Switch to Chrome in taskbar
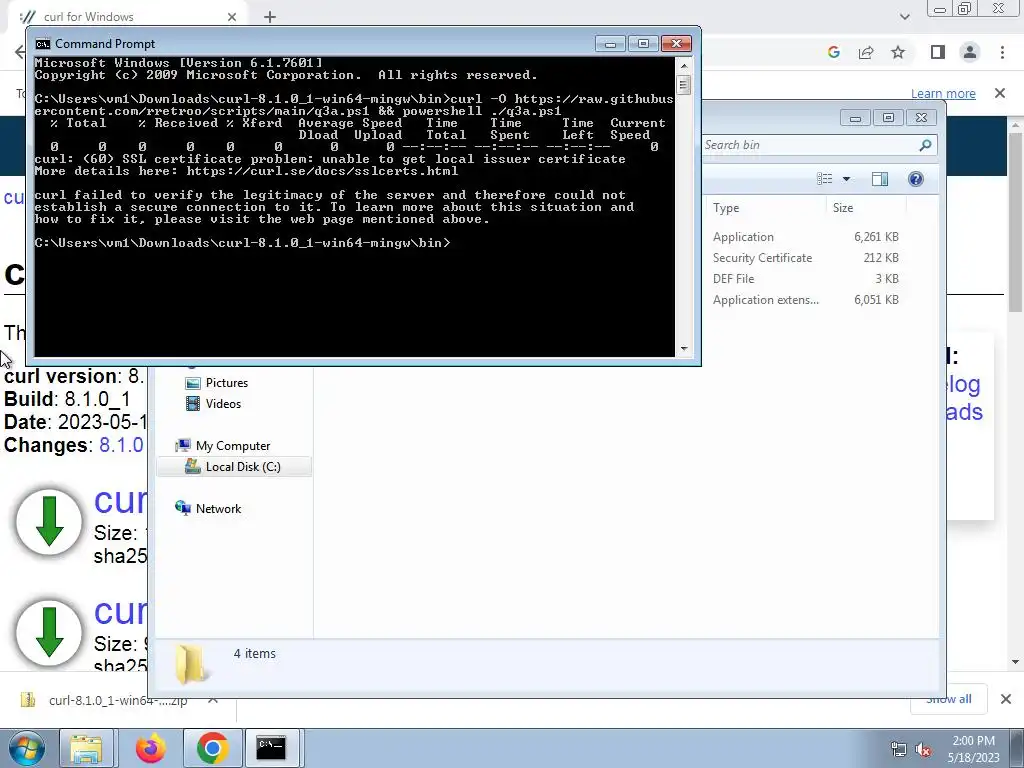Screen dimensions: 1024x768 212,748
